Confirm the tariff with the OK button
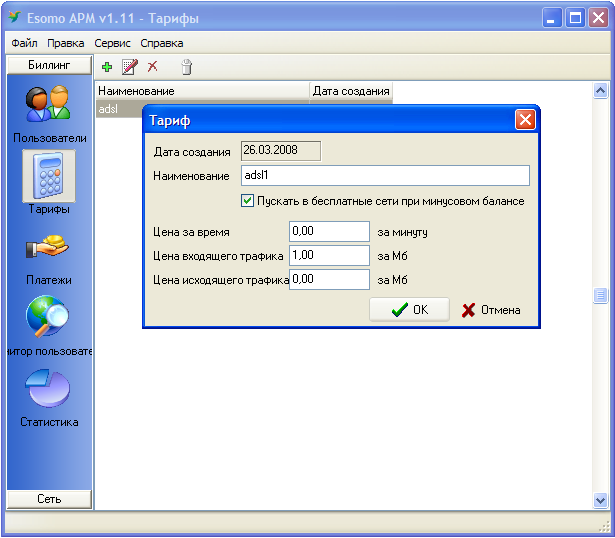This screenshot has height=538, width=615. [x=409, y=310]
